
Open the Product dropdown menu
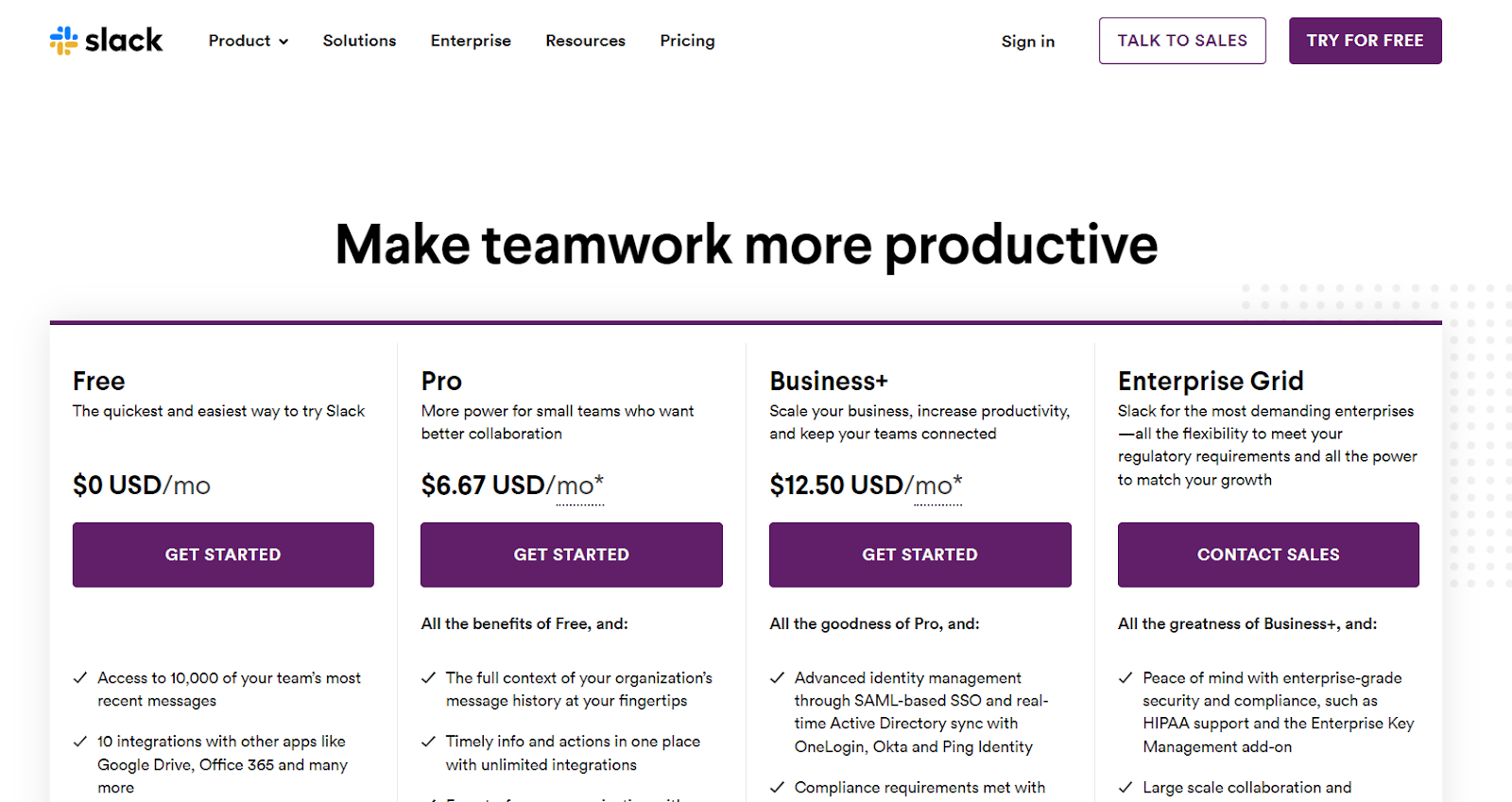coord(240,41)
